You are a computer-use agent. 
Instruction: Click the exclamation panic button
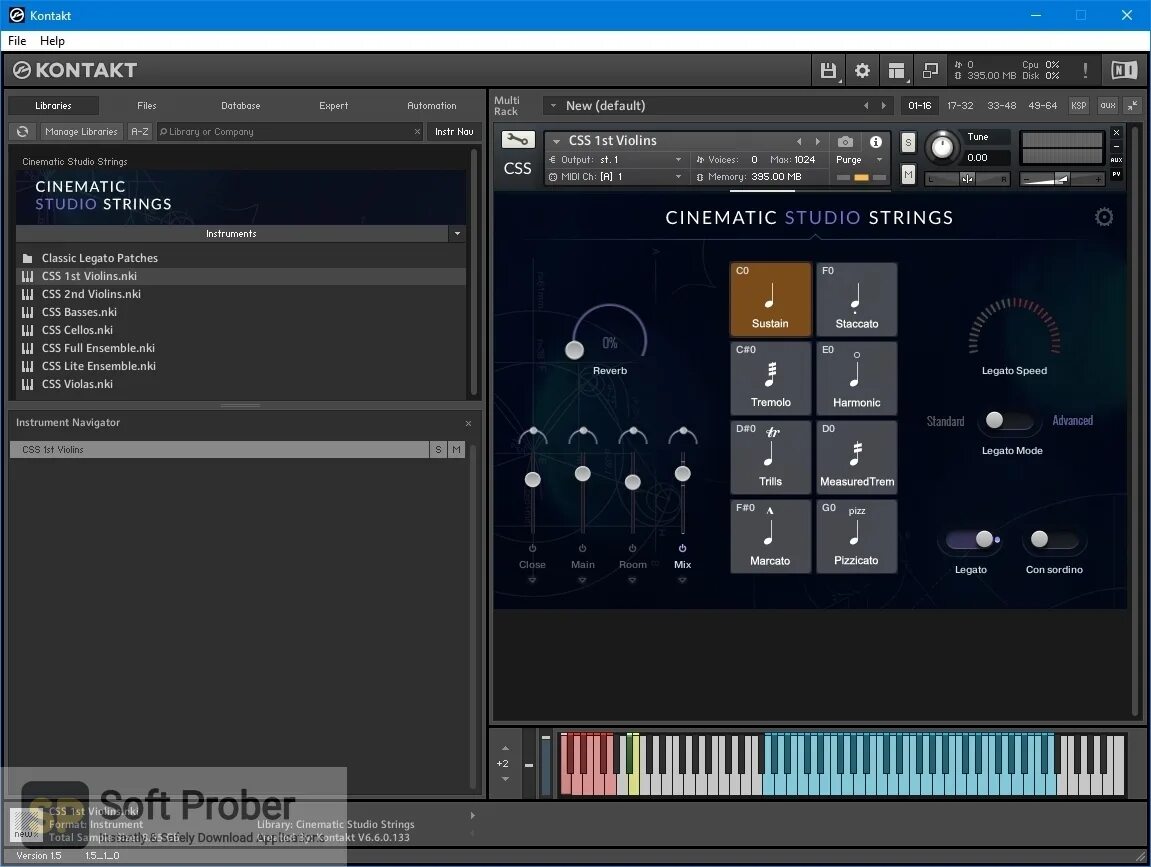[x=1085, y=70]
